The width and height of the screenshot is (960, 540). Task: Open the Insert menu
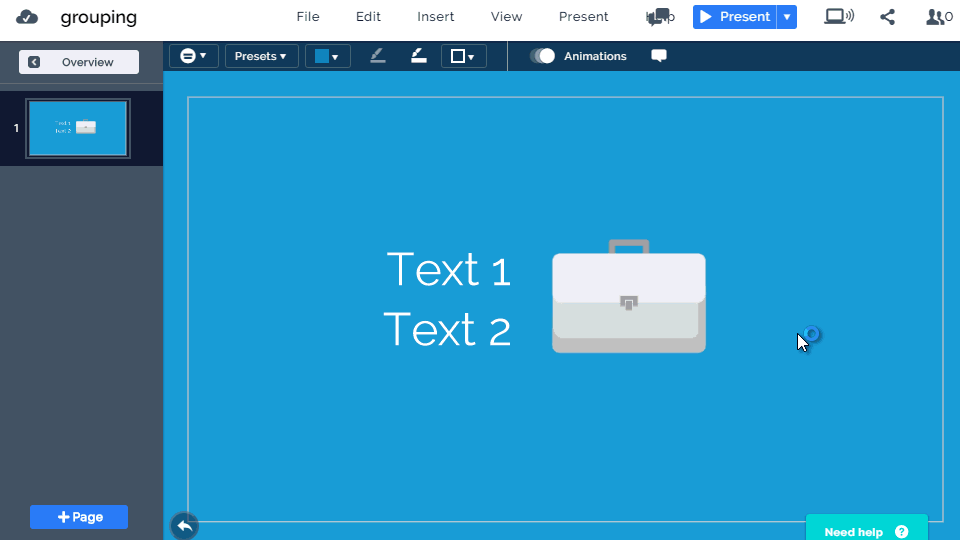pyautogui.click(x=436, y=17)
